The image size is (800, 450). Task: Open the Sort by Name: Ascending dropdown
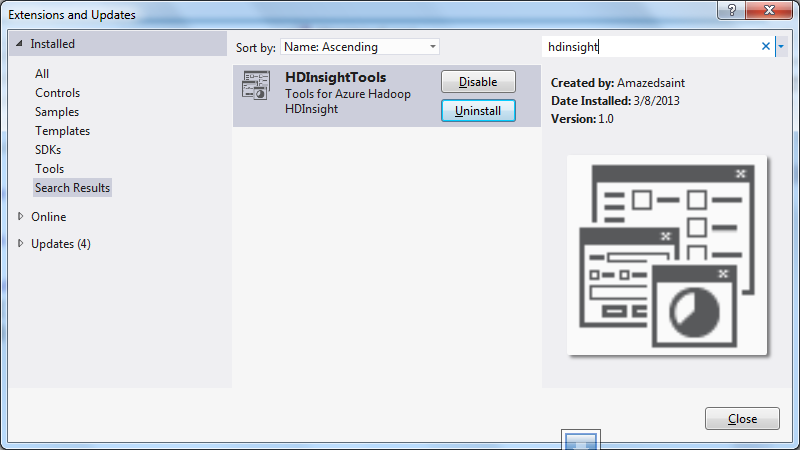click(360, 47)
